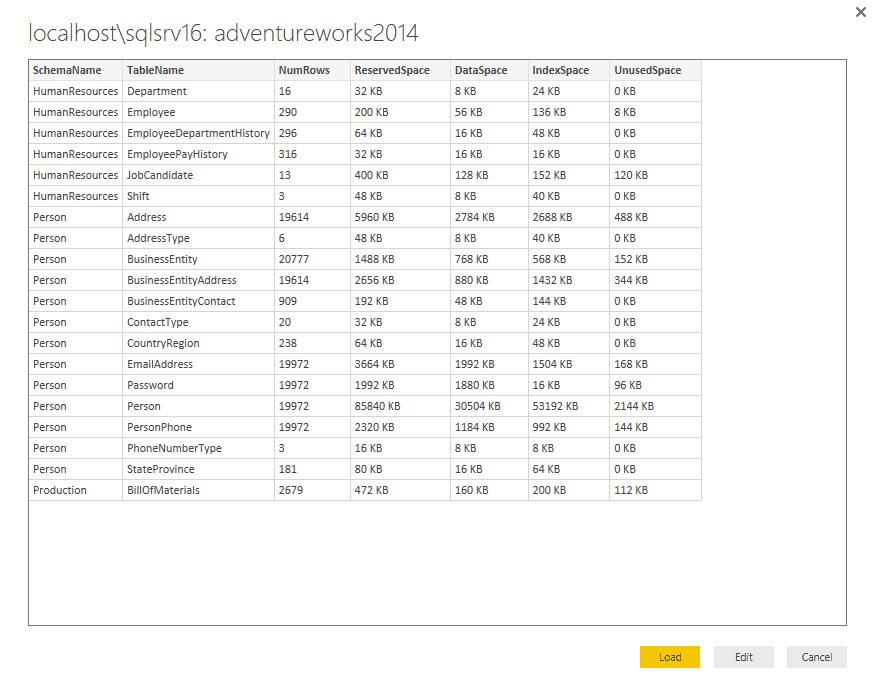Select the DataSpace column header
Viewport: 877px width, 693px height.
tap(489, 70)
